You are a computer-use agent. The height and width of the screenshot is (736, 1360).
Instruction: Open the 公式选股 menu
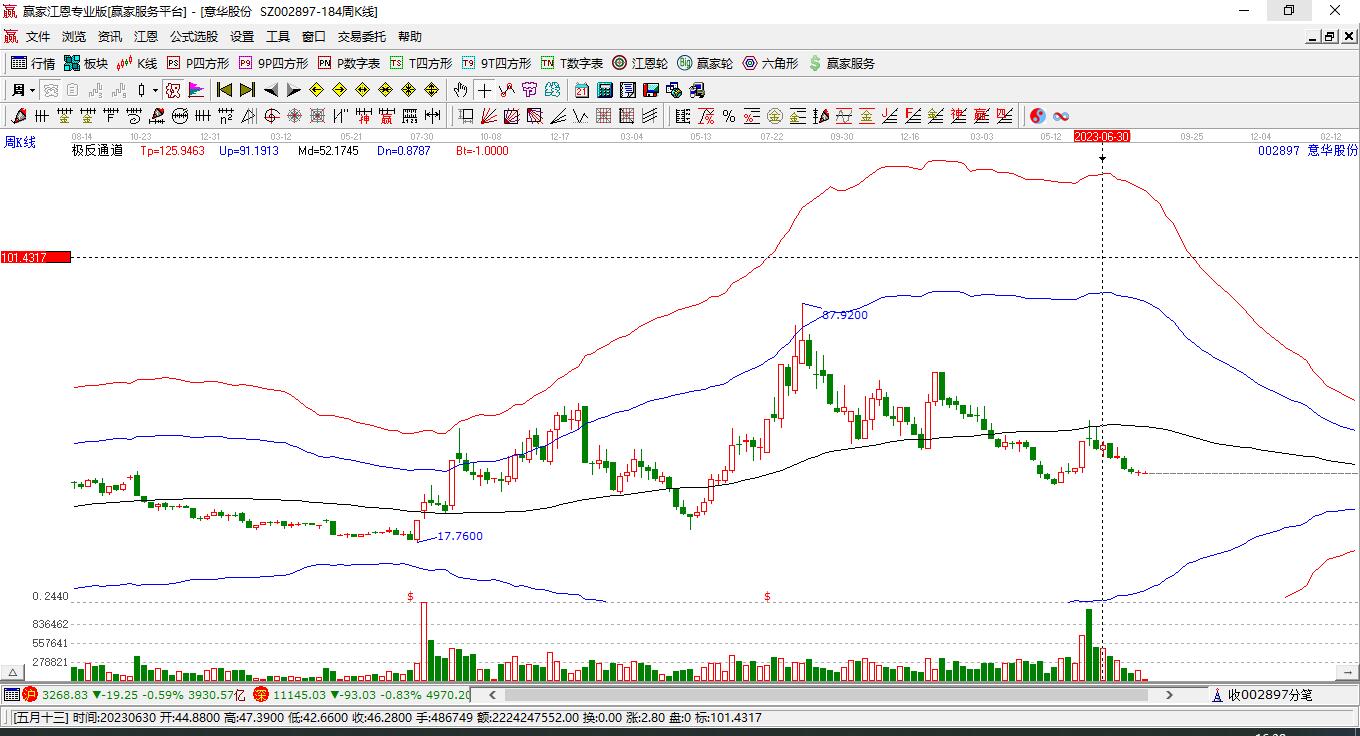click(194, 37)
